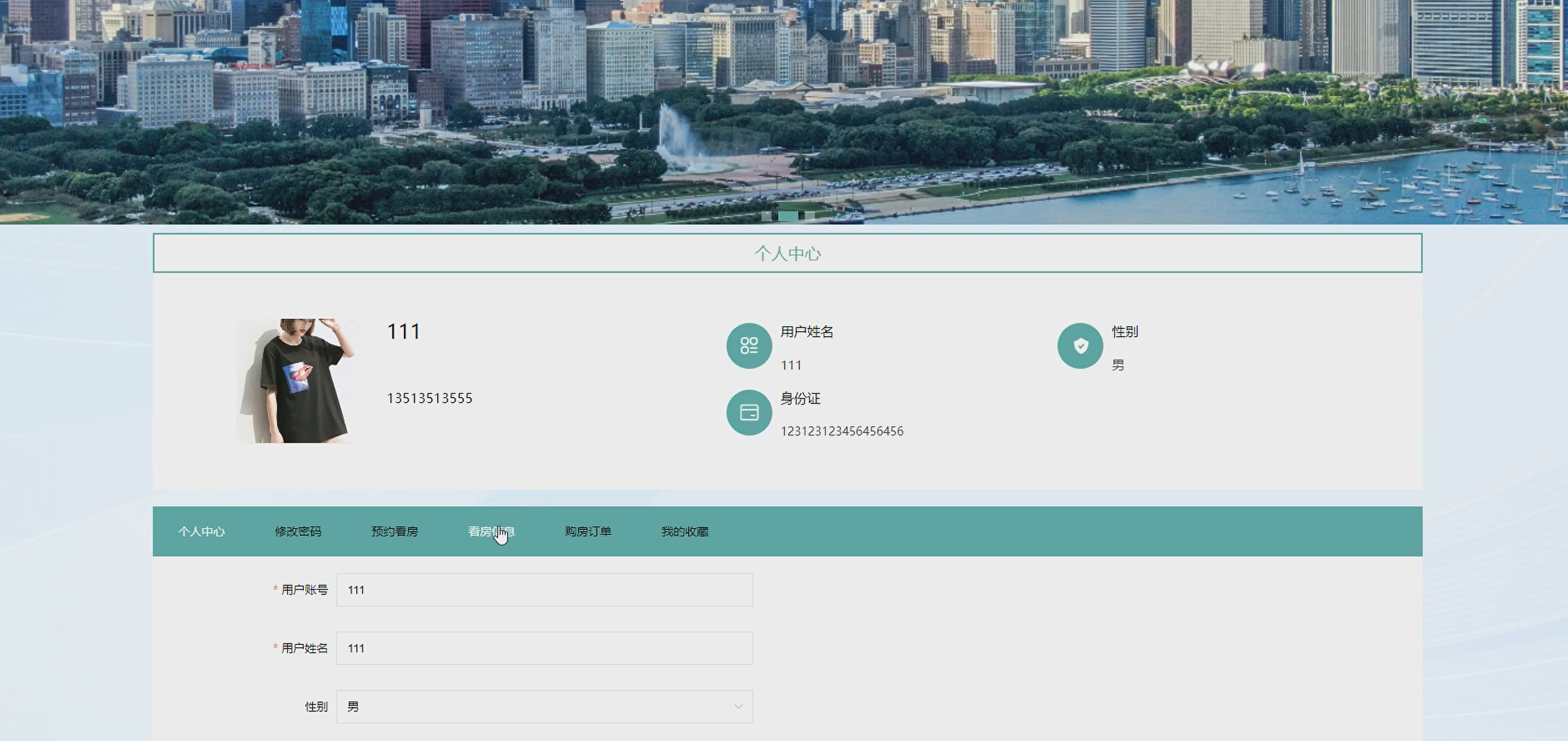Viewport: 1568px width, 741px height.
Task: Click the 个人中心 page title heading
Action: pos(788,254)
